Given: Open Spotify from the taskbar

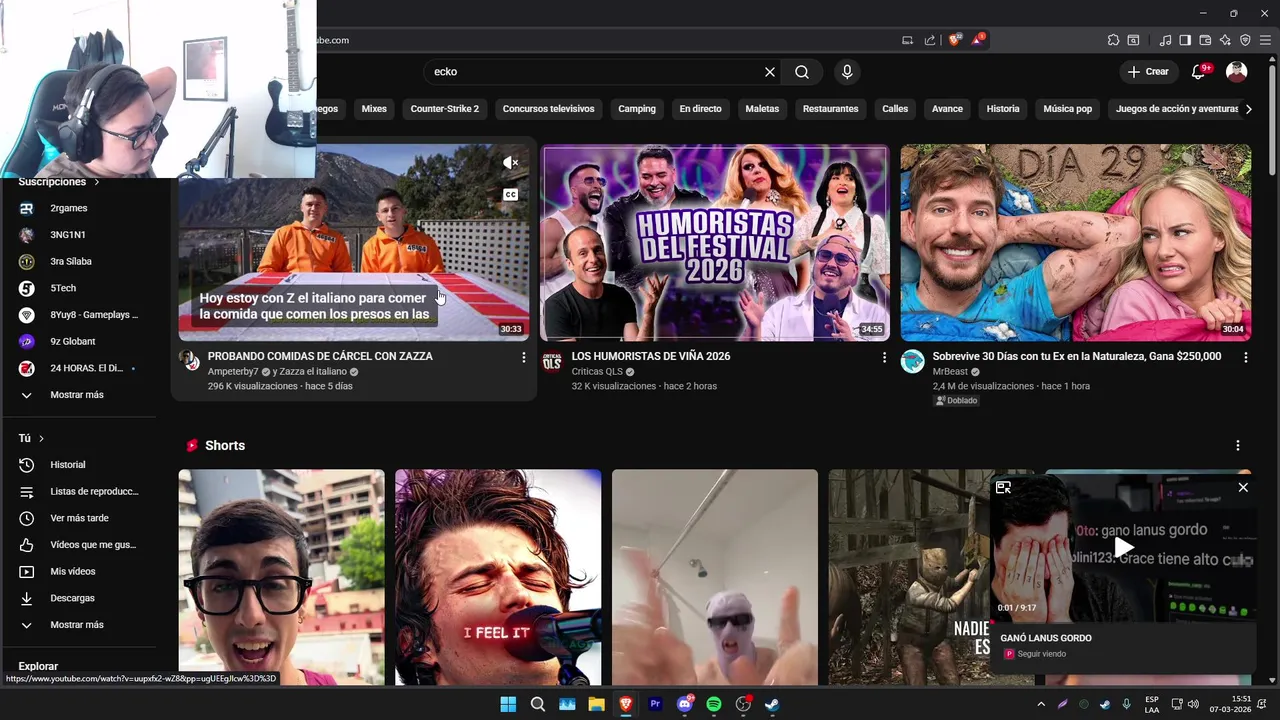Looking at the screenshot, I should [714, 704].
